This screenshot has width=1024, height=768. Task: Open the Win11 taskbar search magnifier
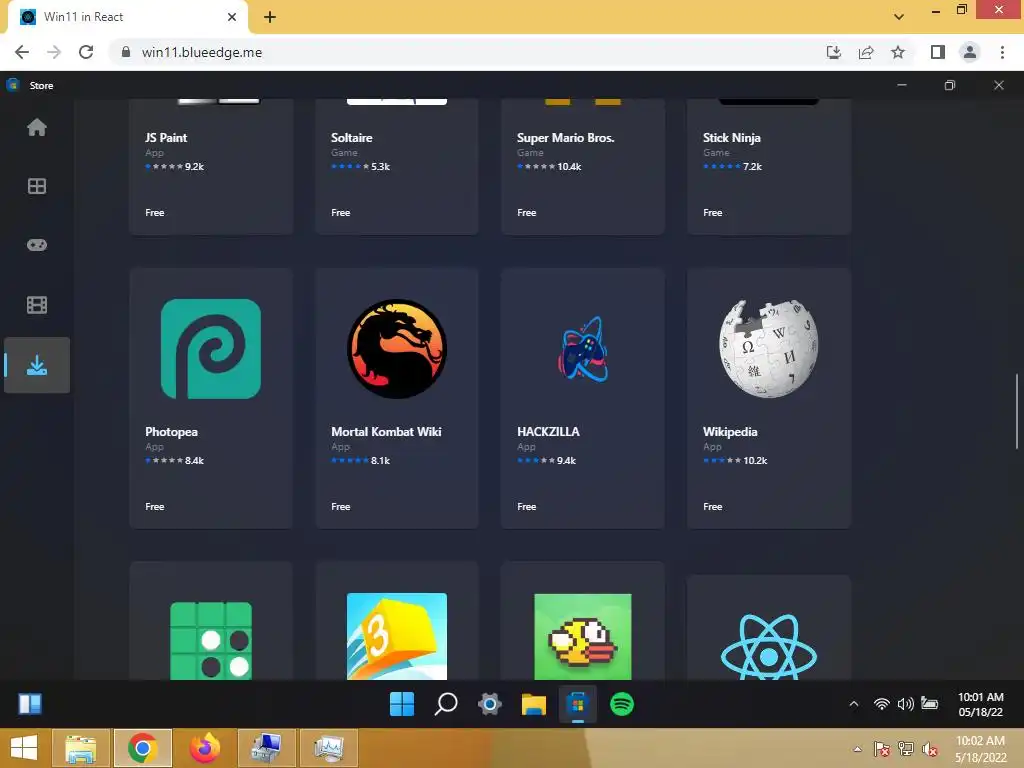[x=446, y=704]
